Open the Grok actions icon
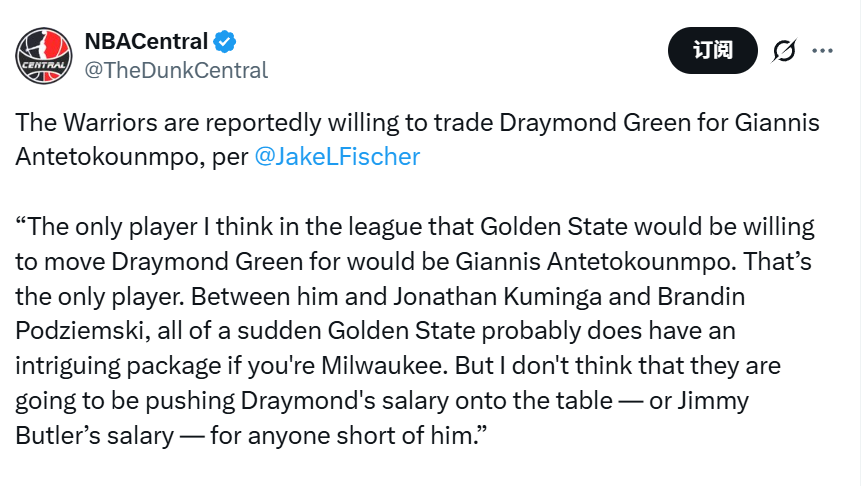 (x=784, y=50)
